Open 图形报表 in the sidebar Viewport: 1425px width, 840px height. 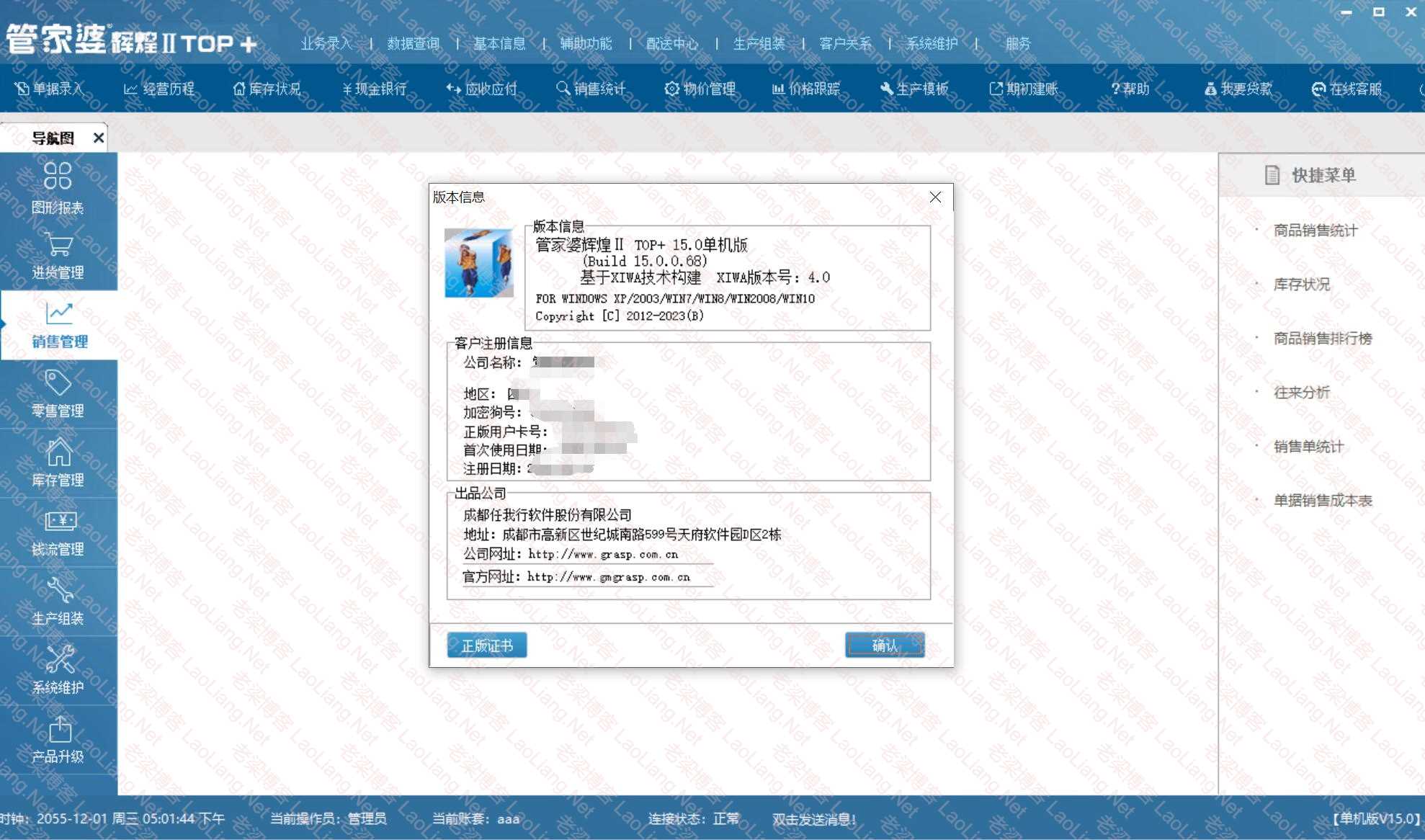[x=58, y=187]
